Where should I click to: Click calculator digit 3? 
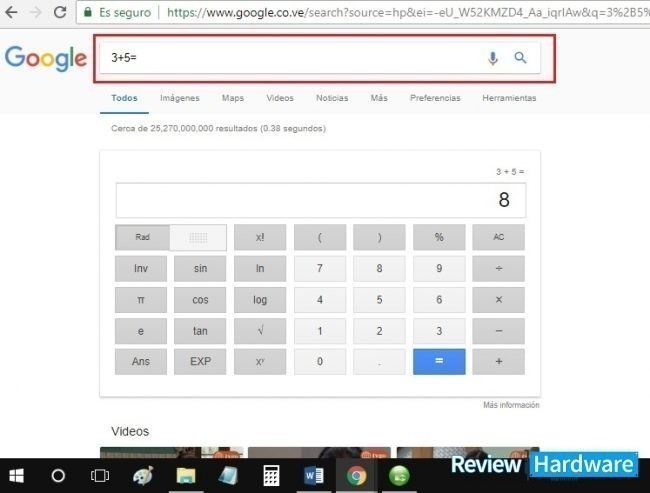coord(439,331)
